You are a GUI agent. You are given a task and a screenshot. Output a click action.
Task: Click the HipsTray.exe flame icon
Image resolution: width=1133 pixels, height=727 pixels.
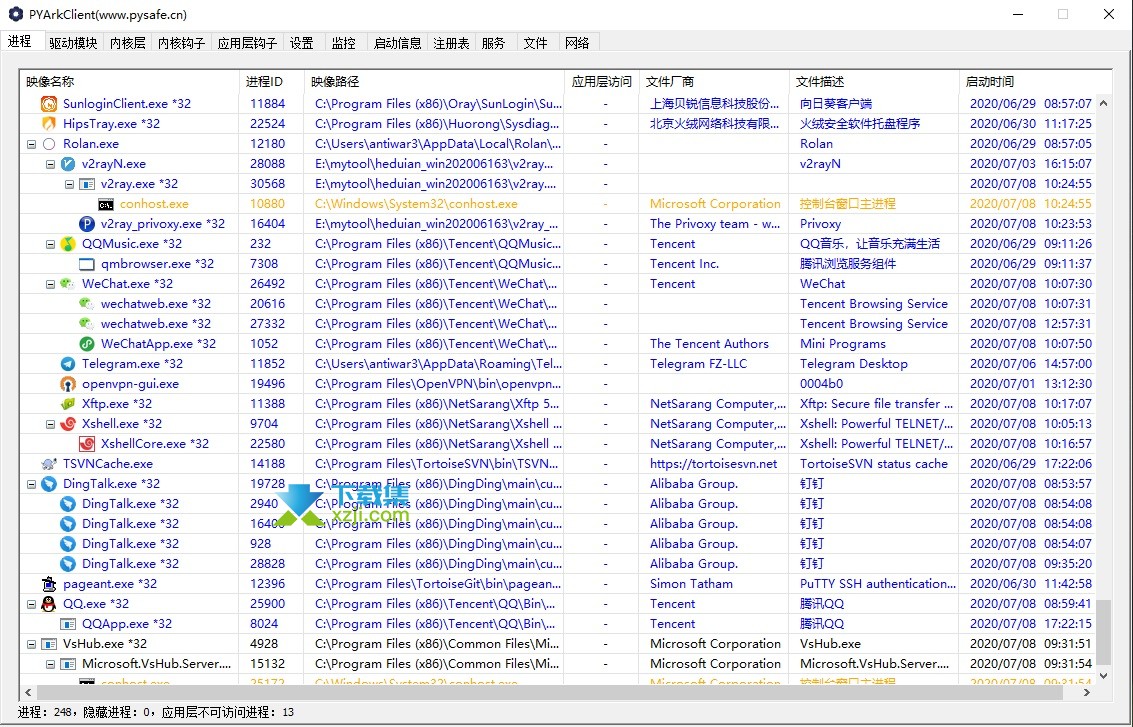pyautogui.click(x=48, y=124)
